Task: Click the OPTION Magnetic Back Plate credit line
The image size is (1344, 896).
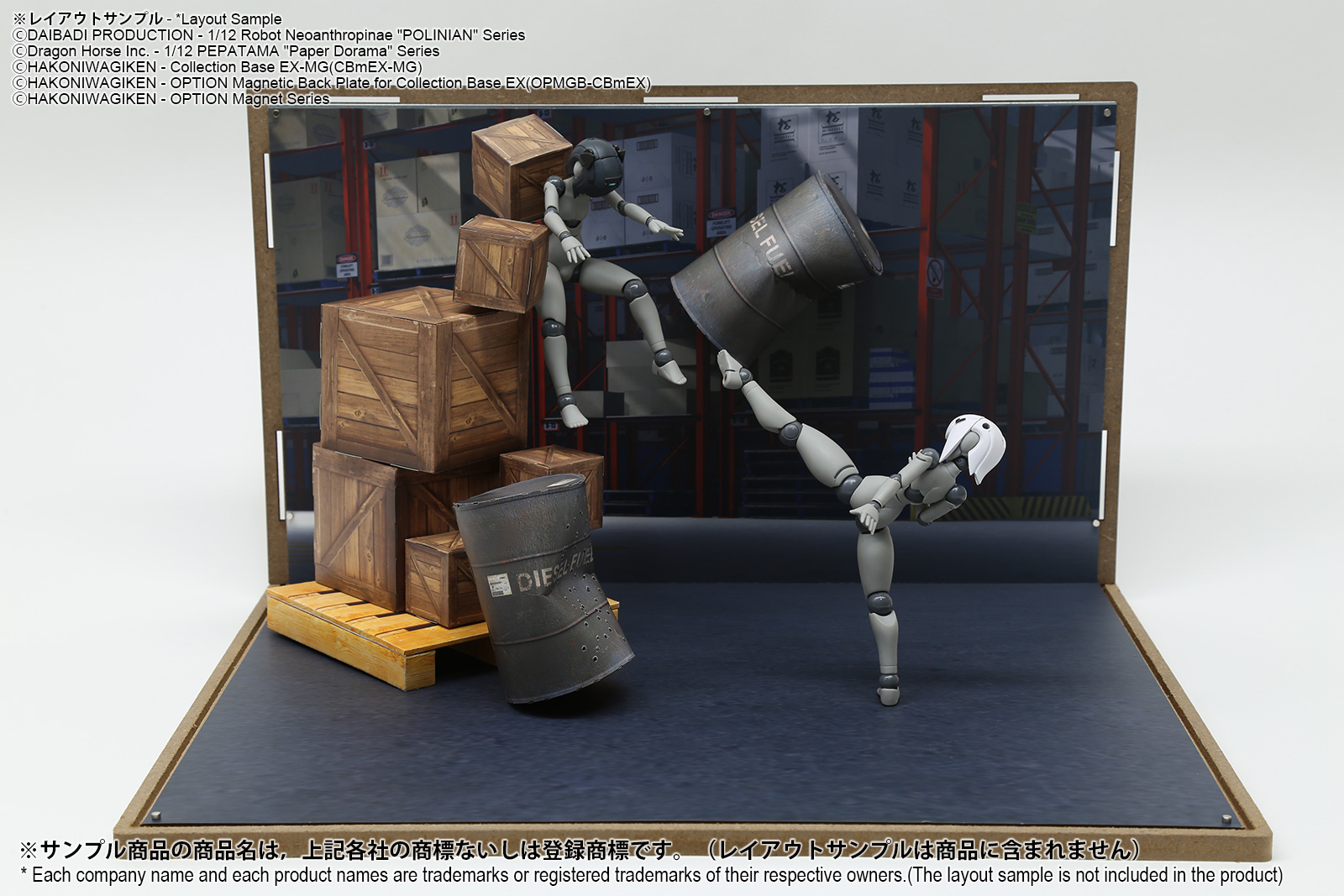Action: point(331,82)
